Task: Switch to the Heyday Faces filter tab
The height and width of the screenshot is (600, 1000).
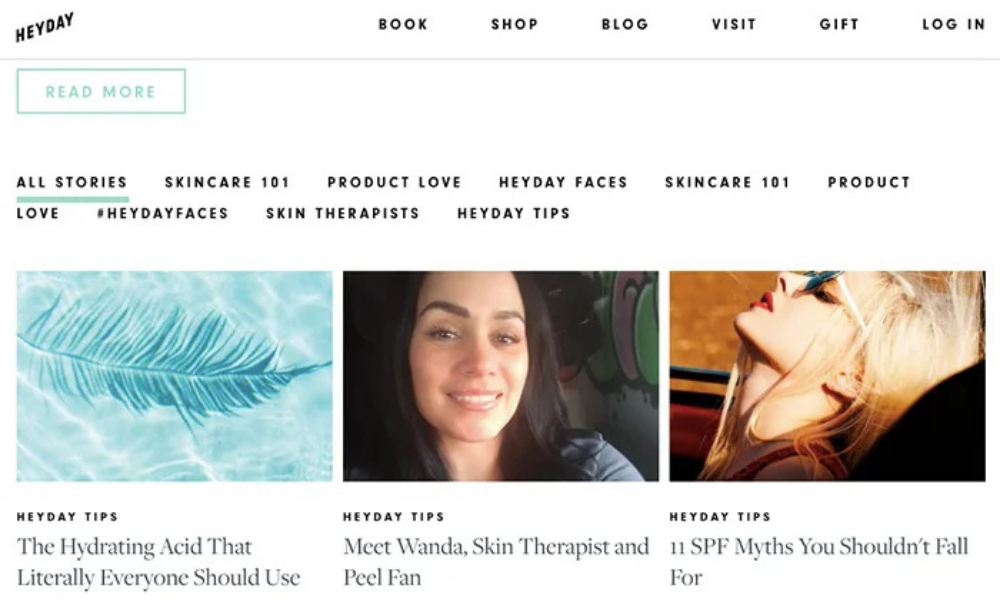Action: tap(563, 182)
